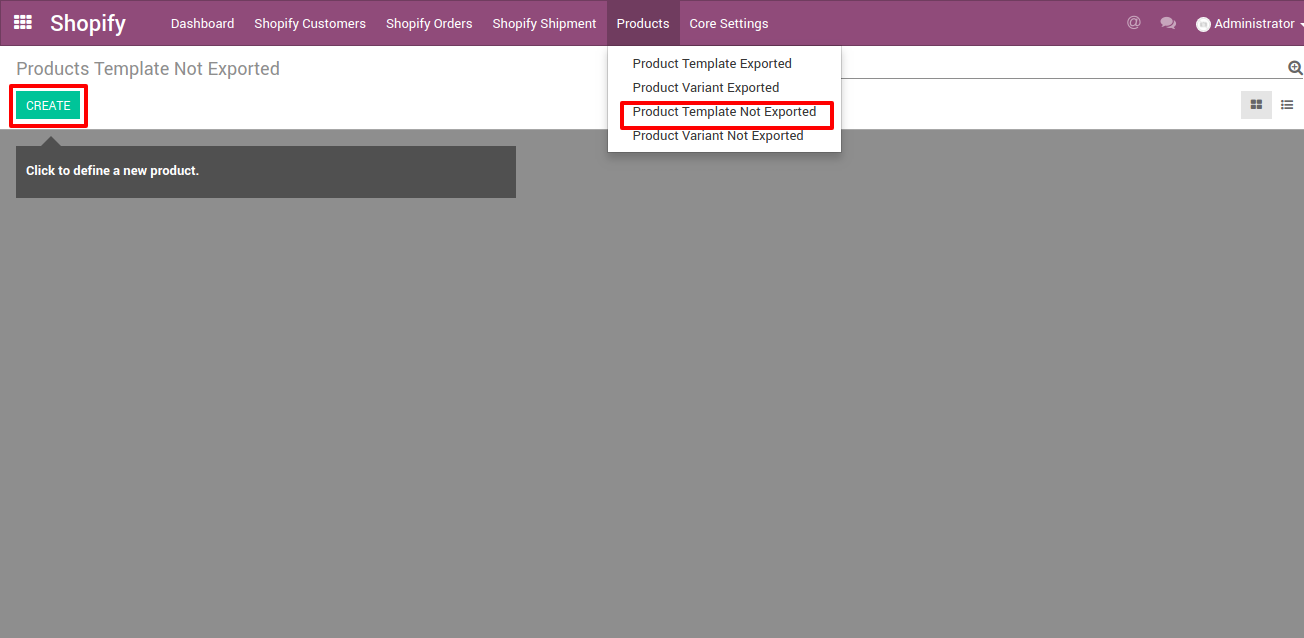Click the @ mentions icon

point(1133,23)
